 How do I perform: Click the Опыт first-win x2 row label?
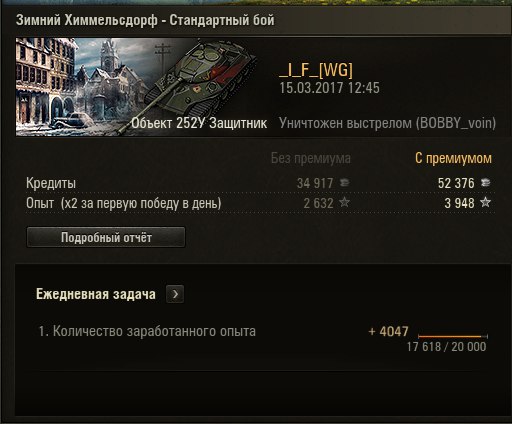(124, 203)
